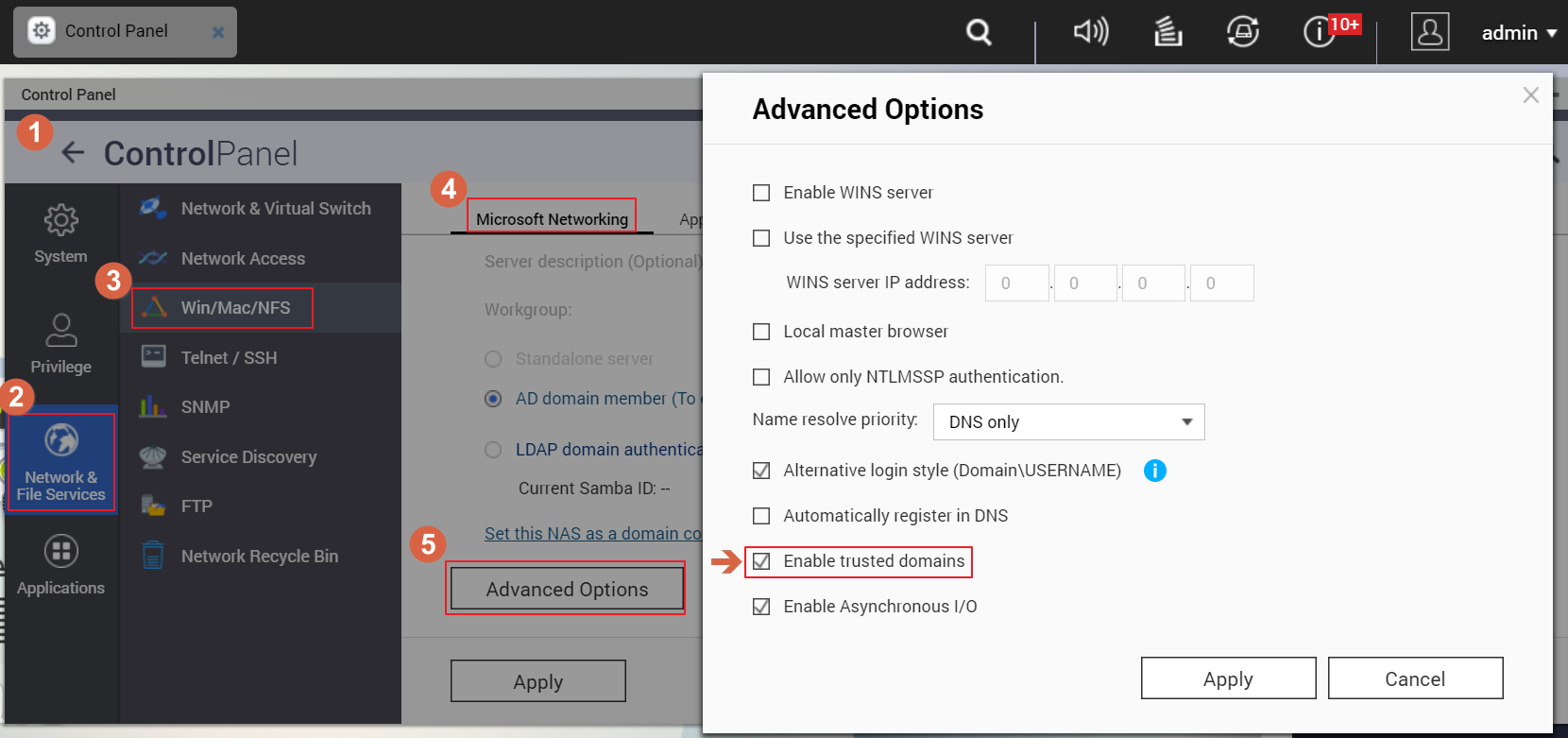The width and height of the screenshot is (1568, 738).
Task: Click the volume control icon
Action: click(x=1092, y=31)
